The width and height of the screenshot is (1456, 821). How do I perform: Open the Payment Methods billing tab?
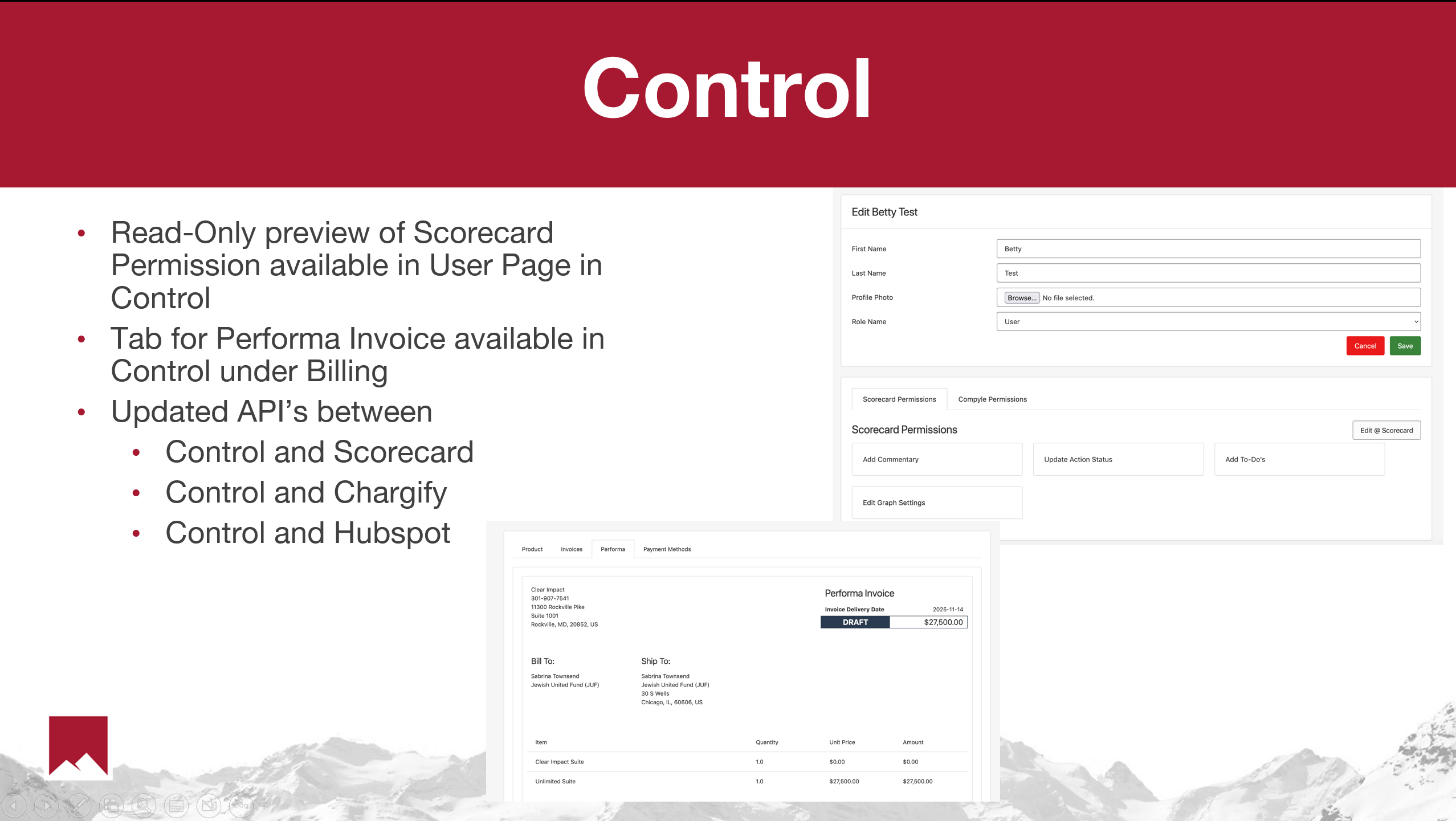pyautogui.click(x=667, y=549)
